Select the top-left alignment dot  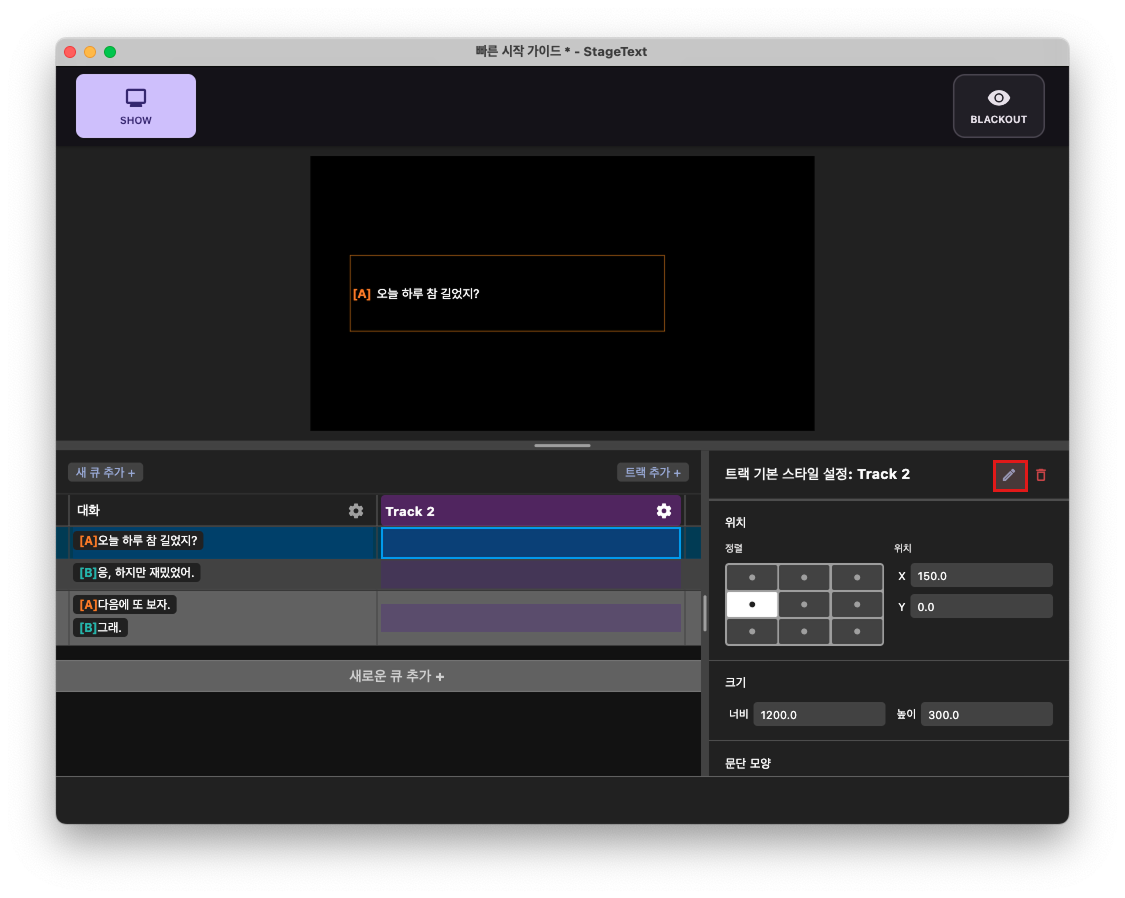pyautogui.click(x=751, y=575)
